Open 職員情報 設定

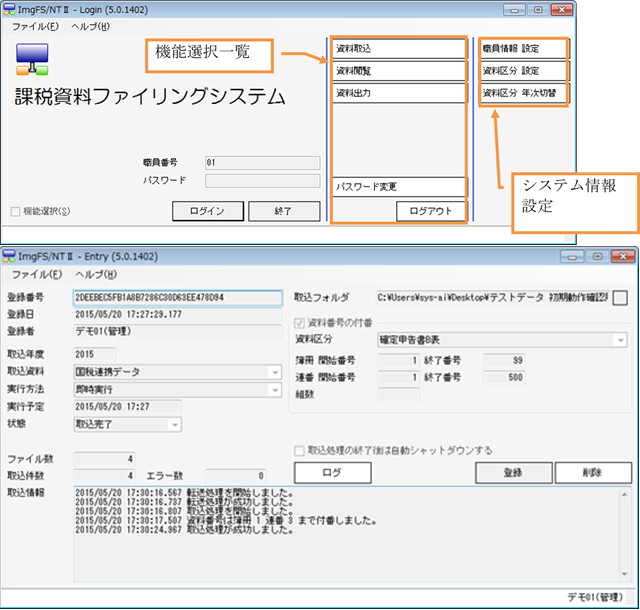524,49
